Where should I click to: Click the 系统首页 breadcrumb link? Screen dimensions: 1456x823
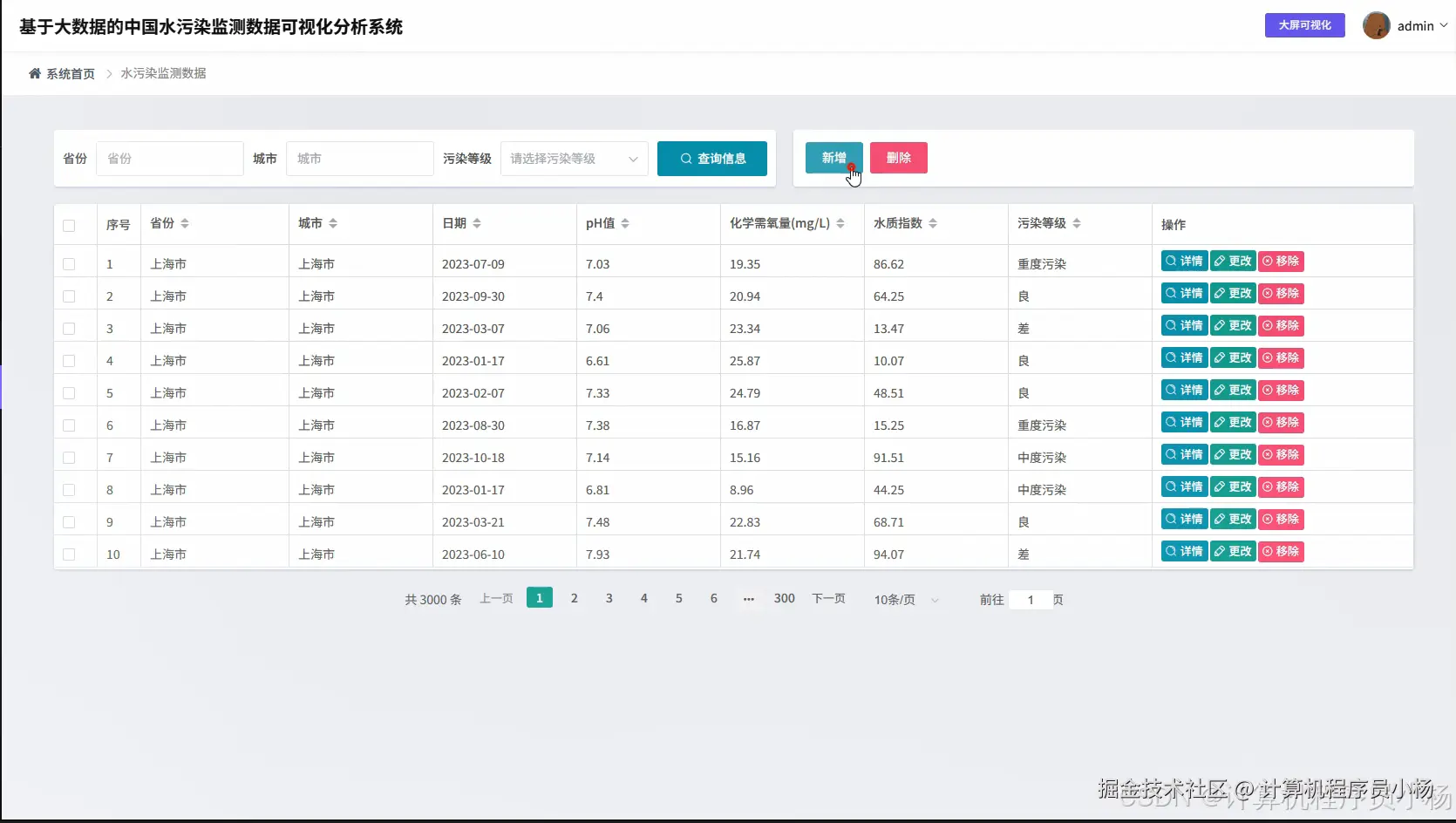point(71,74)
